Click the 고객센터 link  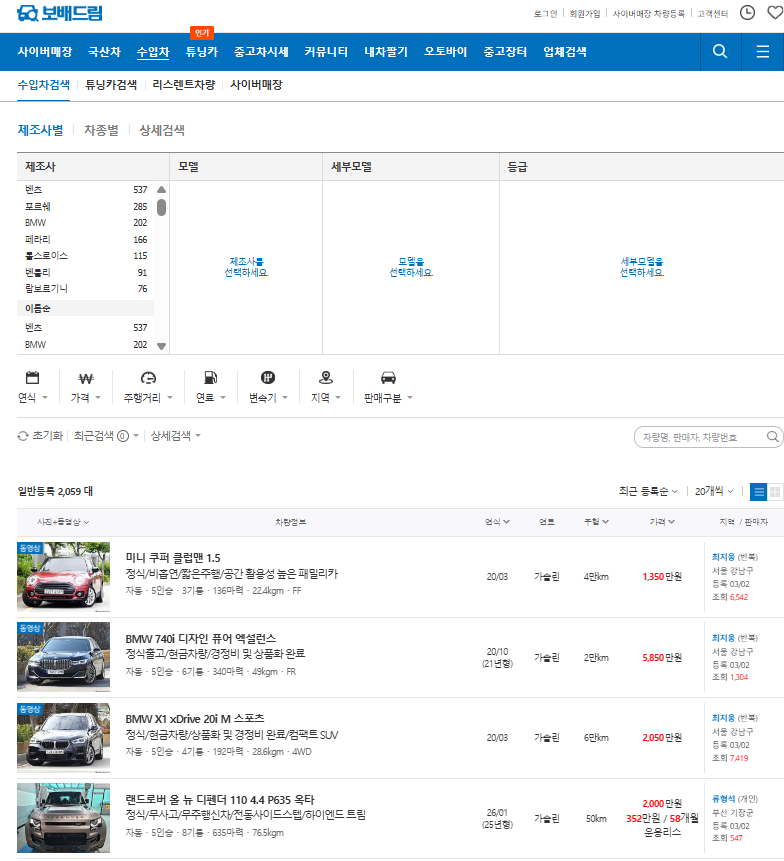(713, 14)
